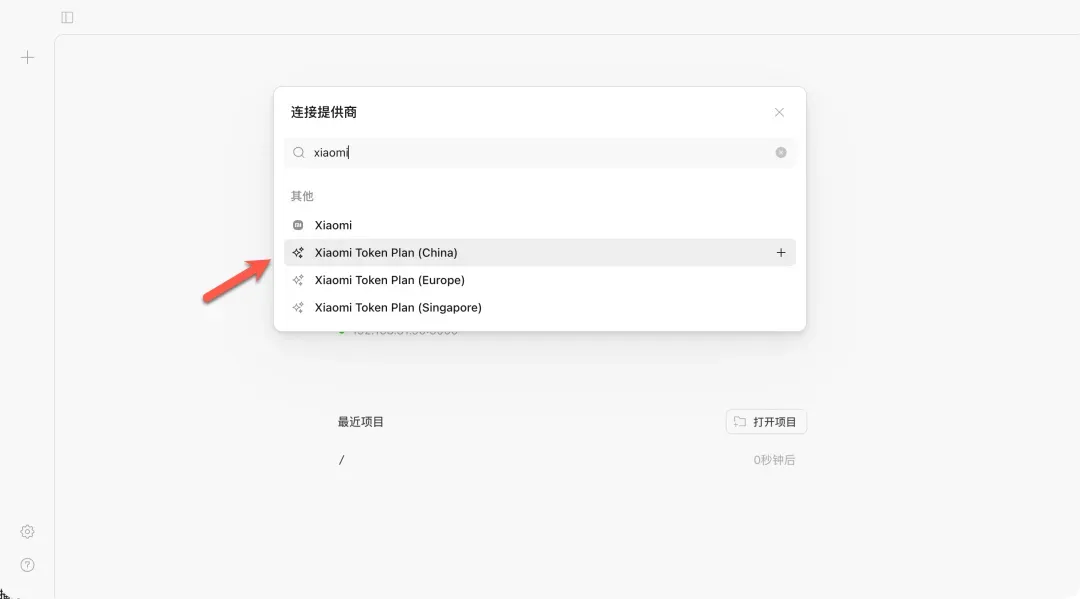Select Xiaomi Token Plan (Europe)

540,280
